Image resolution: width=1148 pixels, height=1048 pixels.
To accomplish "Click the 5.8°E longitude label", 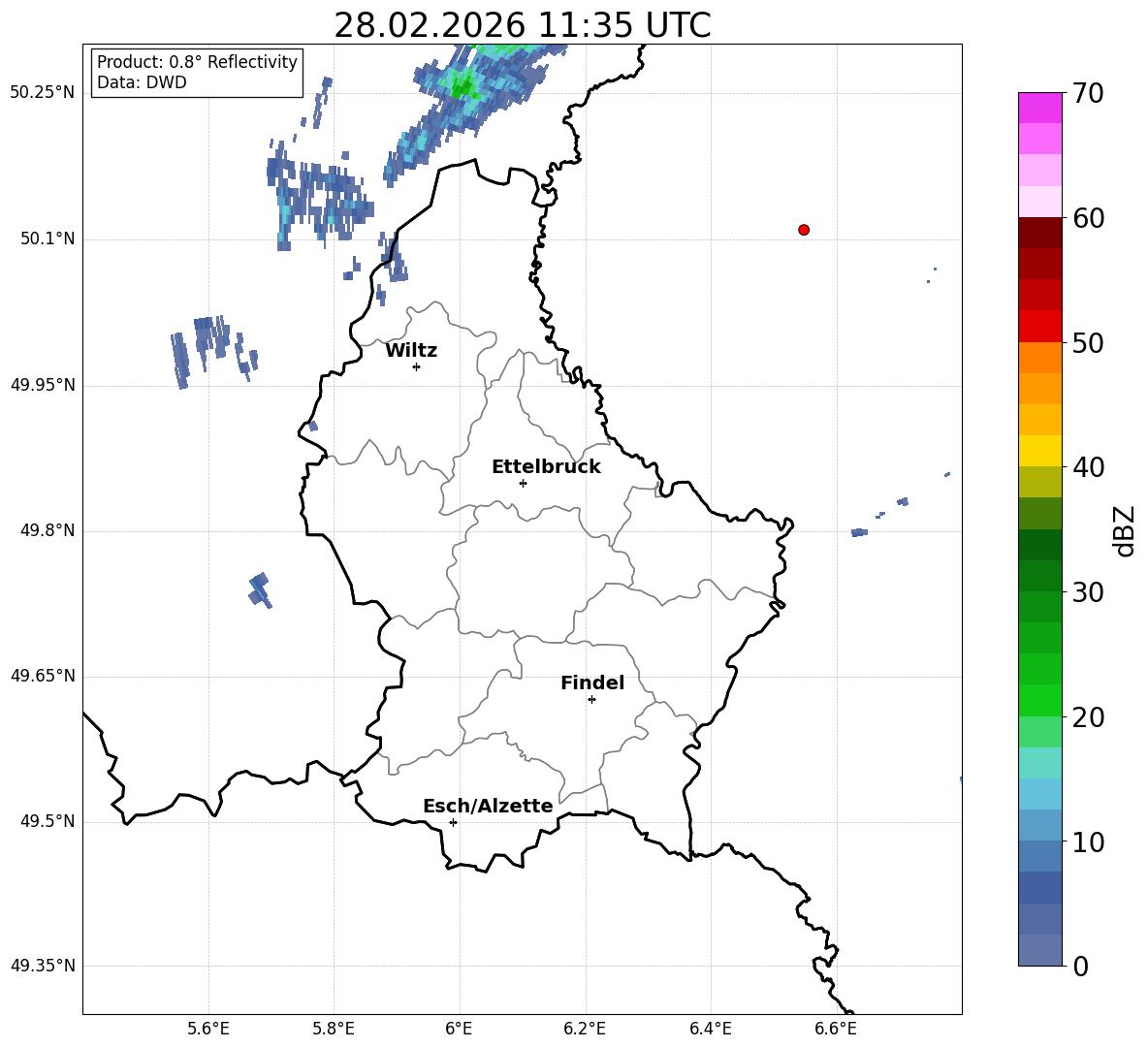I will pos(334,1029).
